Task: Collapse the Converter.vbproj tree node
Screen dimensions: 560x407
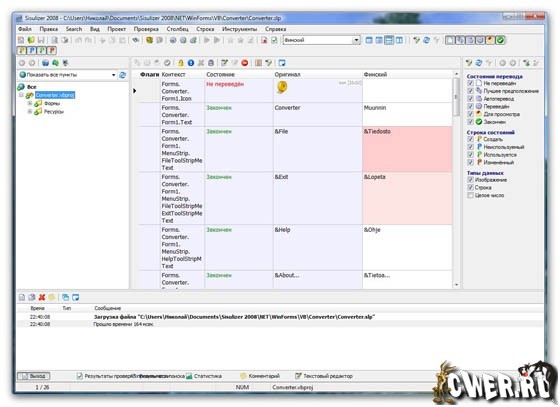Action: 21,95
